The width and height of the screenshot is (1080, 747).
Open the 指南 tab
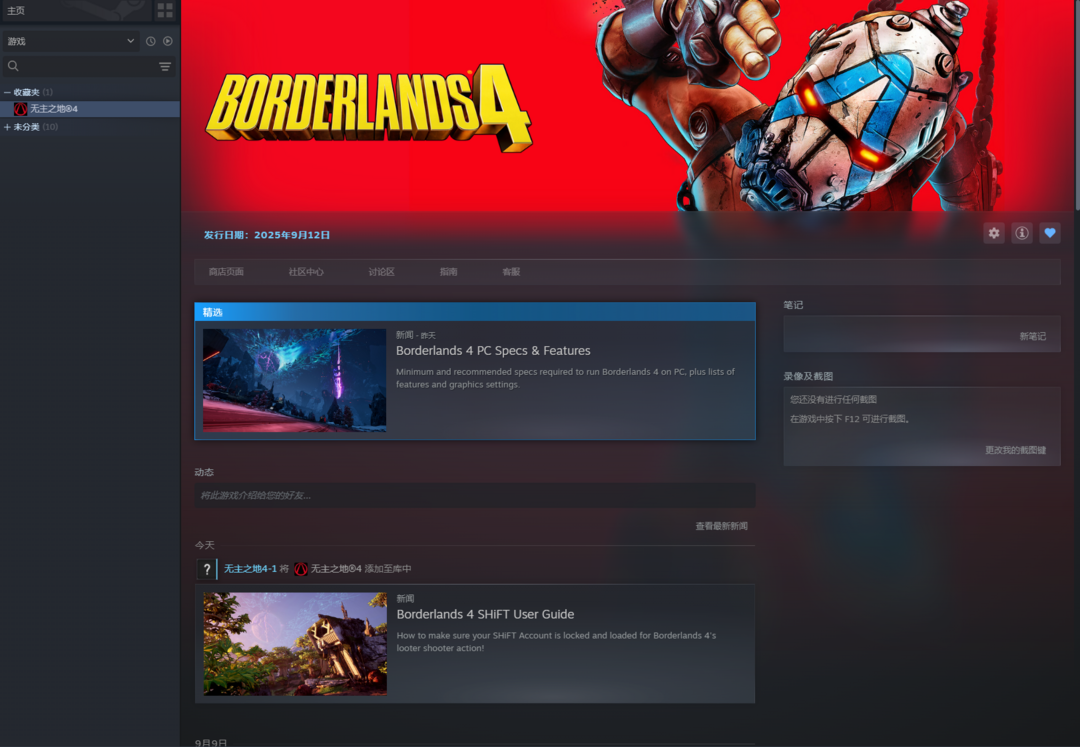[448, 272]
